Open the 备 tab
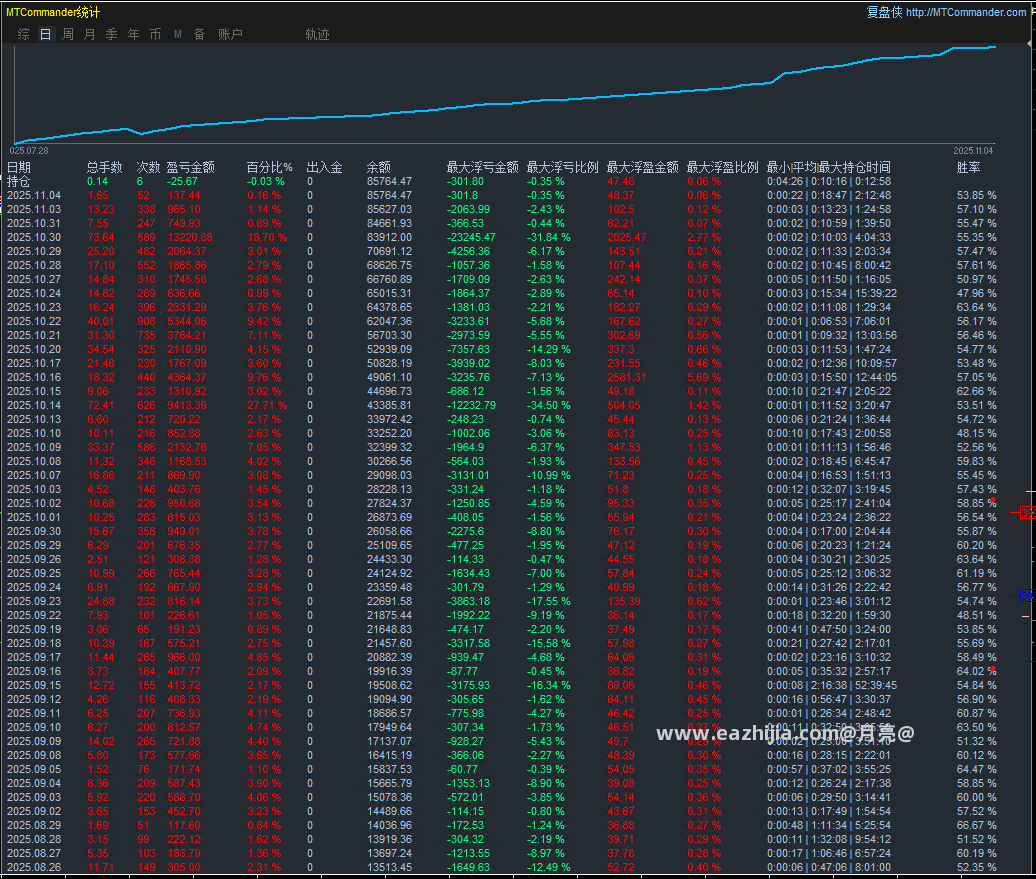 pyautogui.click(x=200, y=34)
